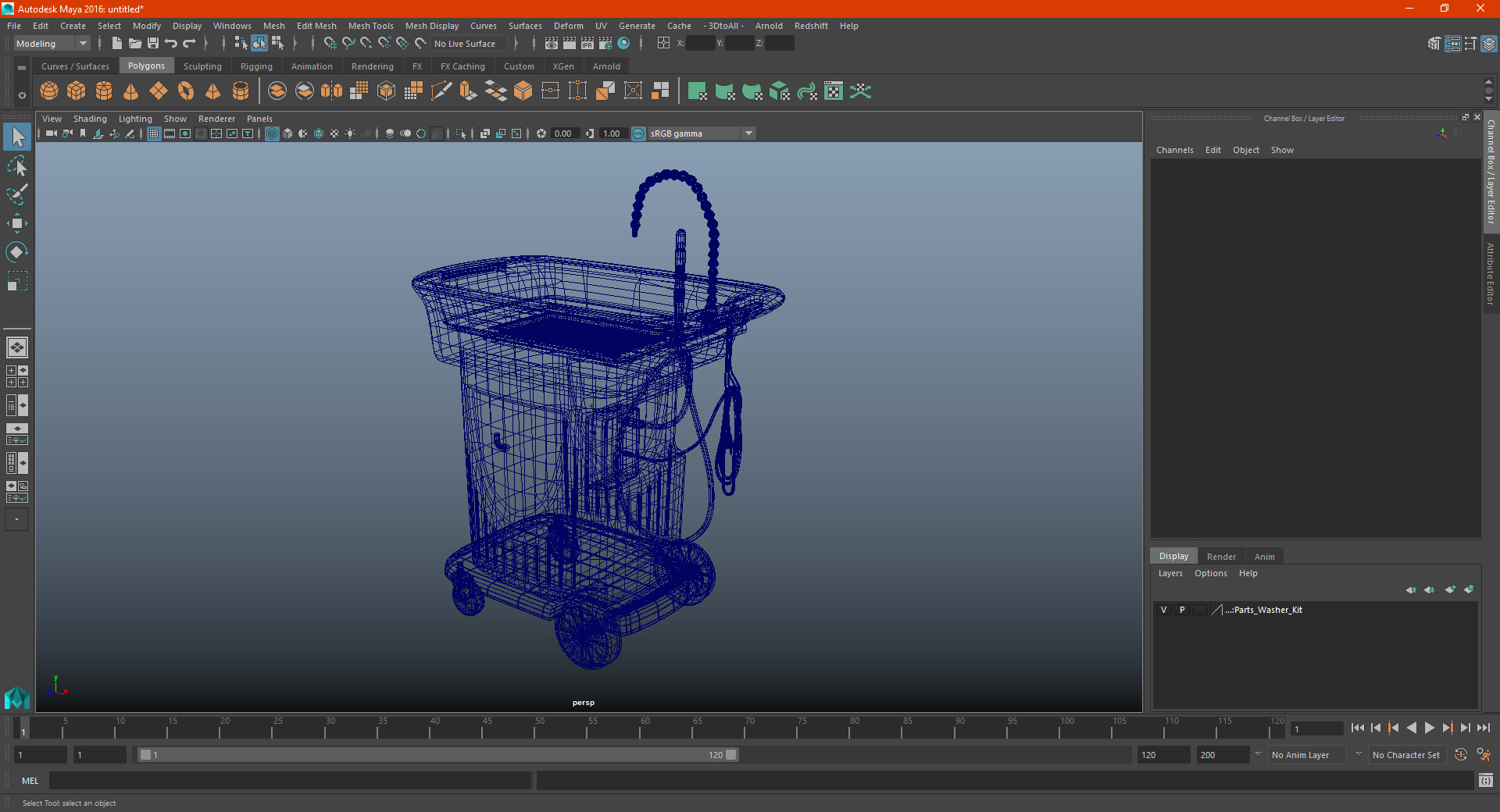Click the Open Scene folder icon
Screen dimensions: 1500x812
click(x=134, y=44)
